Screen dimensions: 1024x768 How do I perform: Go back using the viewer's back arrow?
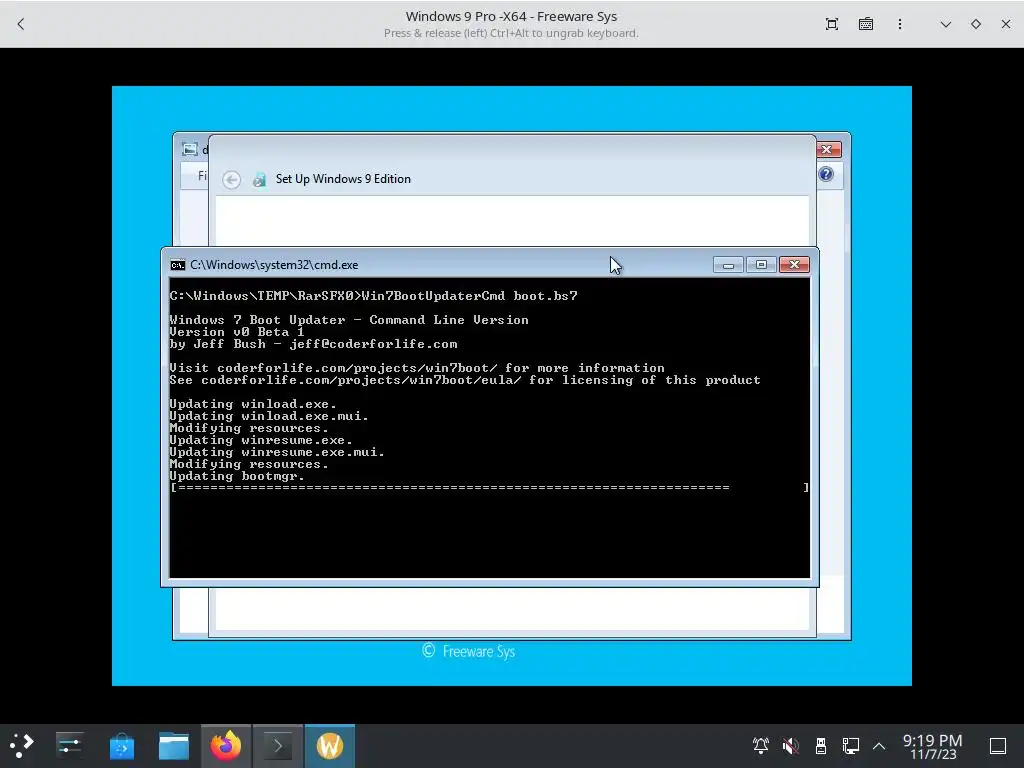click(x=21, y=24)
